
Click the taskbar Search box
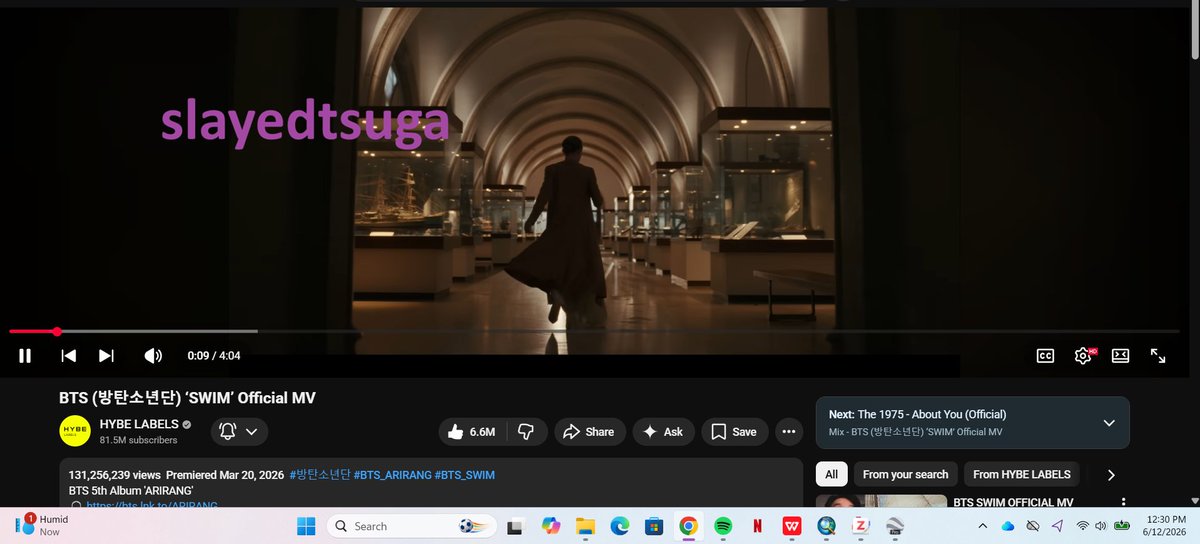point(410,526)
